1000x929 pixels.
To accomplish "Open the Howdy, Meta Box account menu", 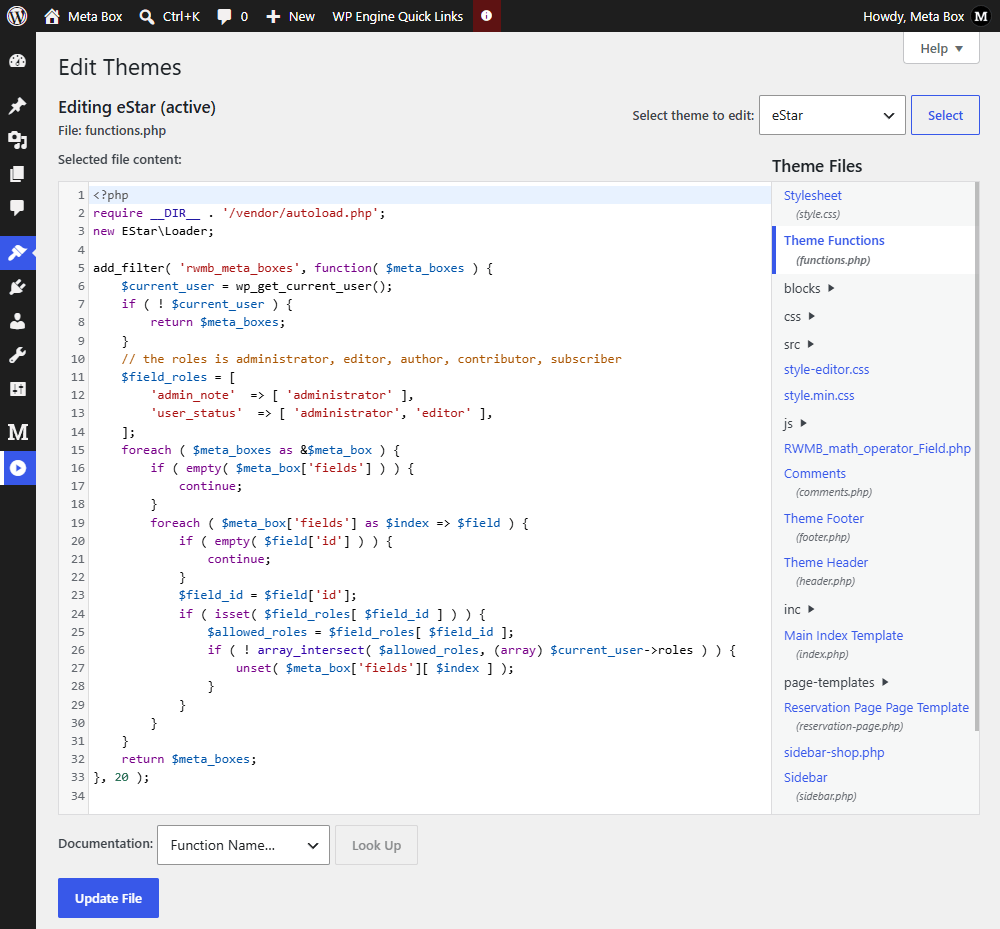I will [x=913, y=17].
